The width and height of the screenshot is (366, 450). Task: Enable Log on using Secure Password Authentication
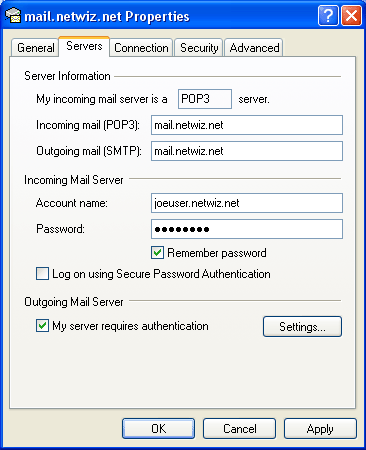(x=42, y=274)
